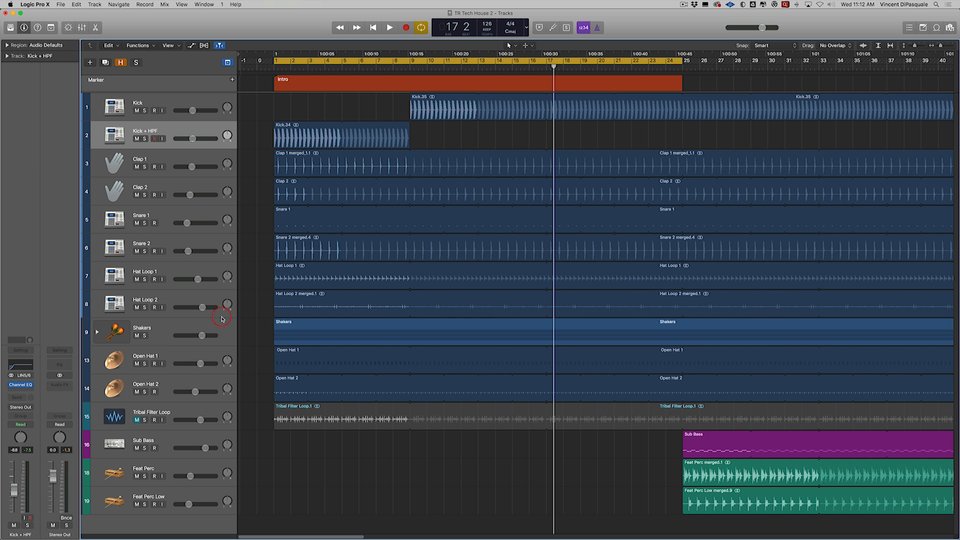Click the Clap 1 hand track icon
The width and height of the screenshot is (960, 540).
(x=114, y=163)
